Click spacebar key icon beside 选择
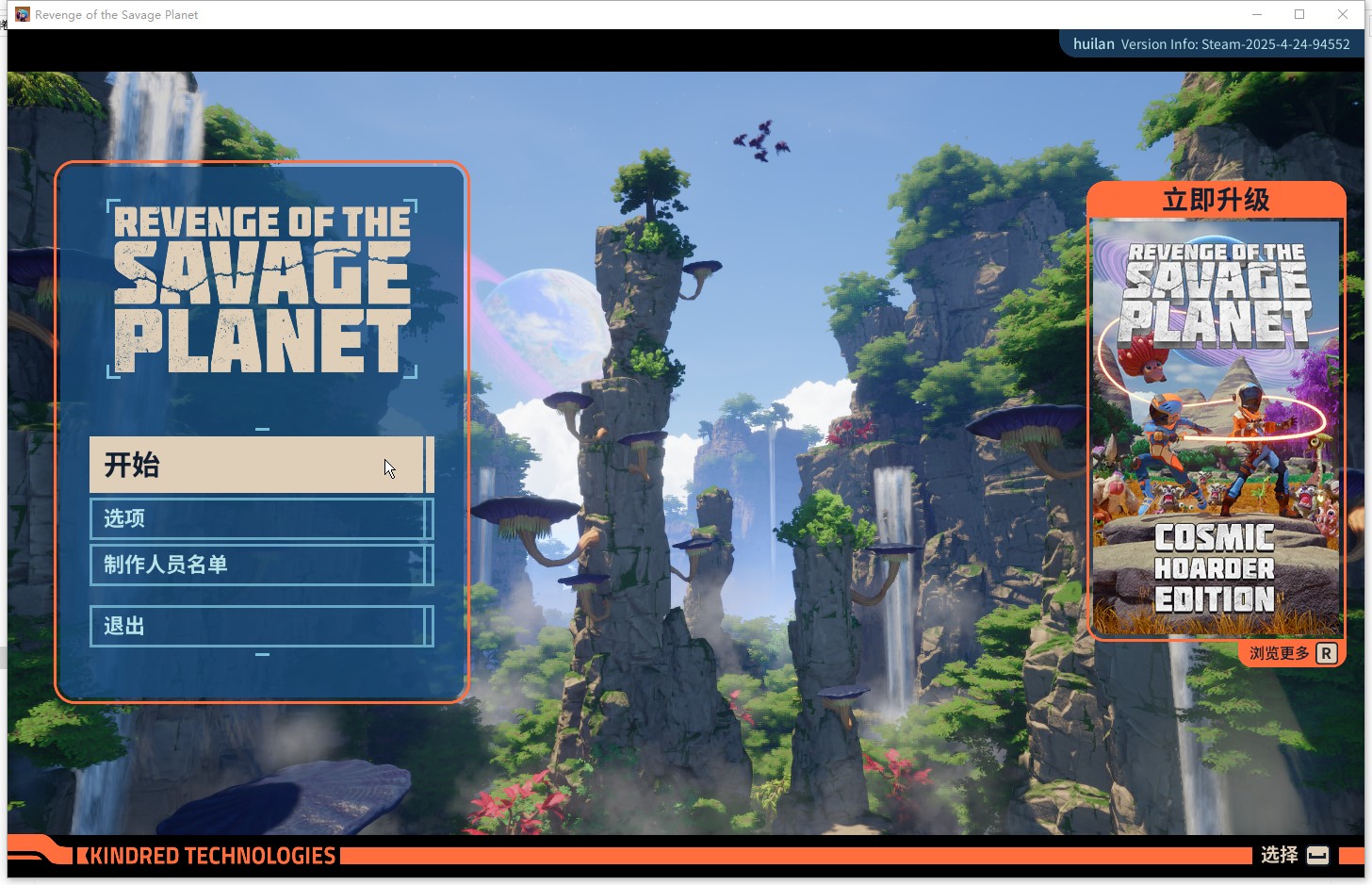 (x=1318, y=855)
